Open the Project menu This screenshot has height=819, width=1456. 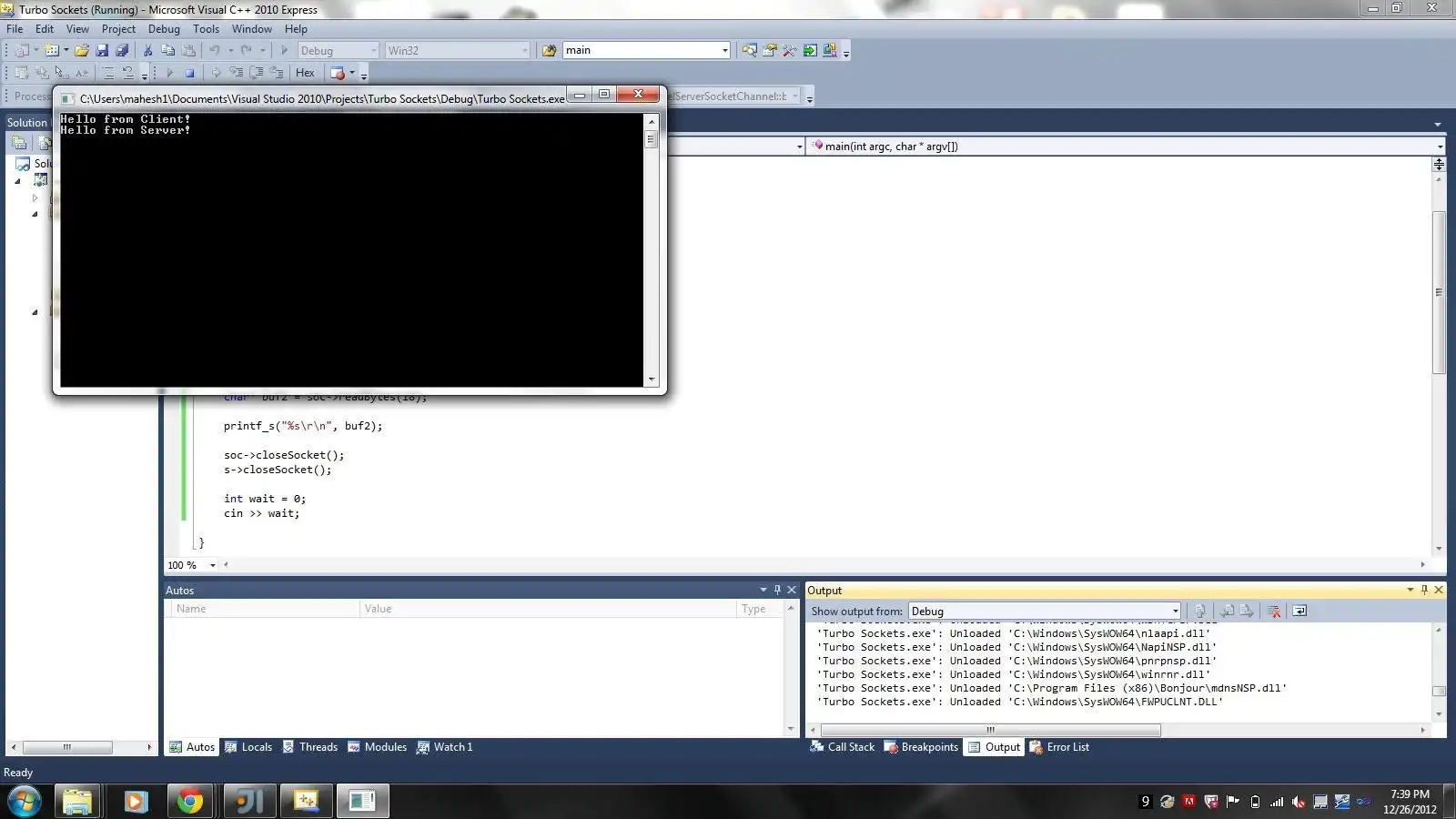118,29
